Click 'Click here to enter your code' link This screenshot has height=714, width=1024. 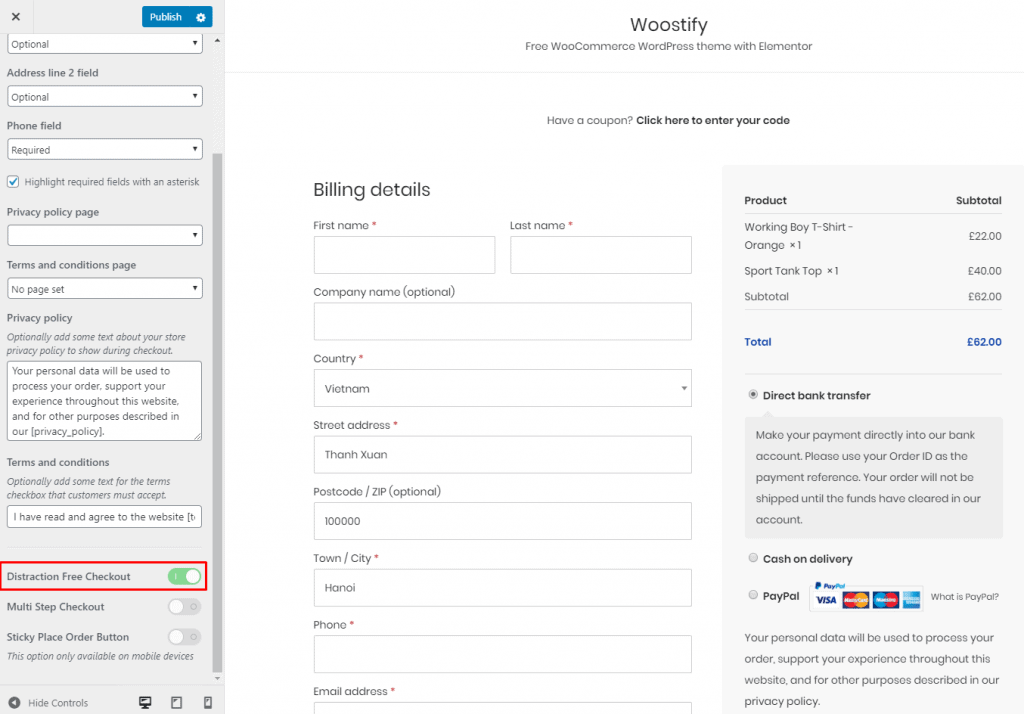click(x=712, y=120)
